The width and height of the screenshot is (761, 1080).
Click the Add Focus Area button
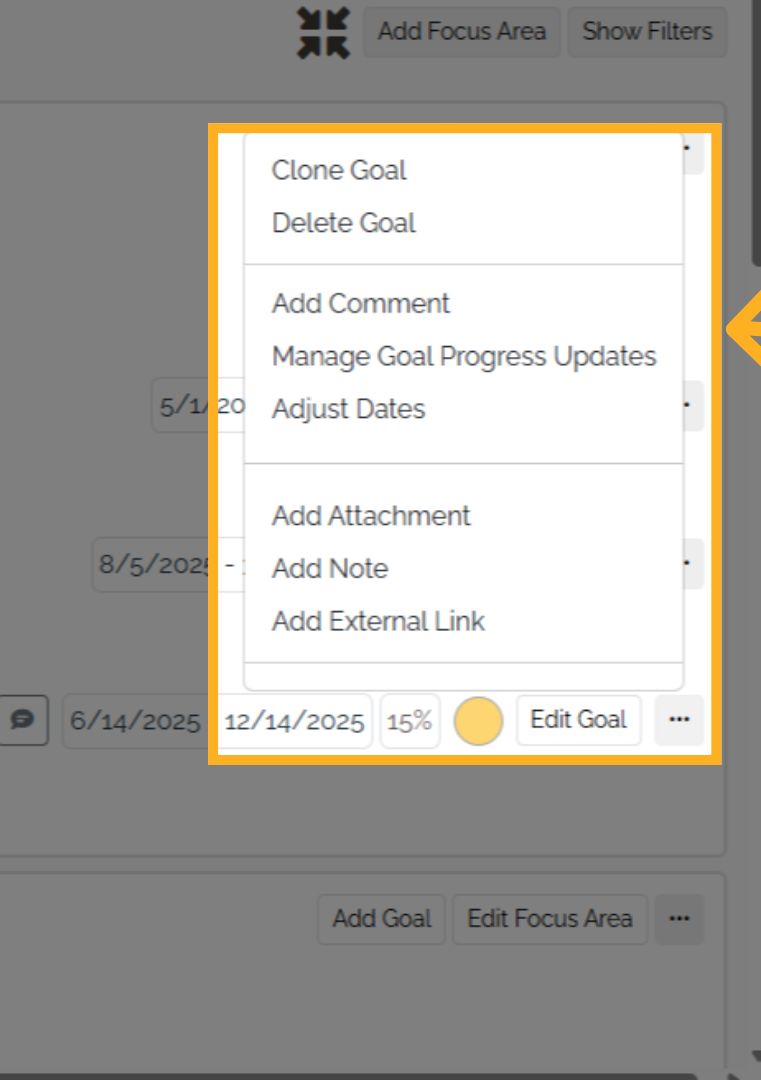(x=462, y=32)
